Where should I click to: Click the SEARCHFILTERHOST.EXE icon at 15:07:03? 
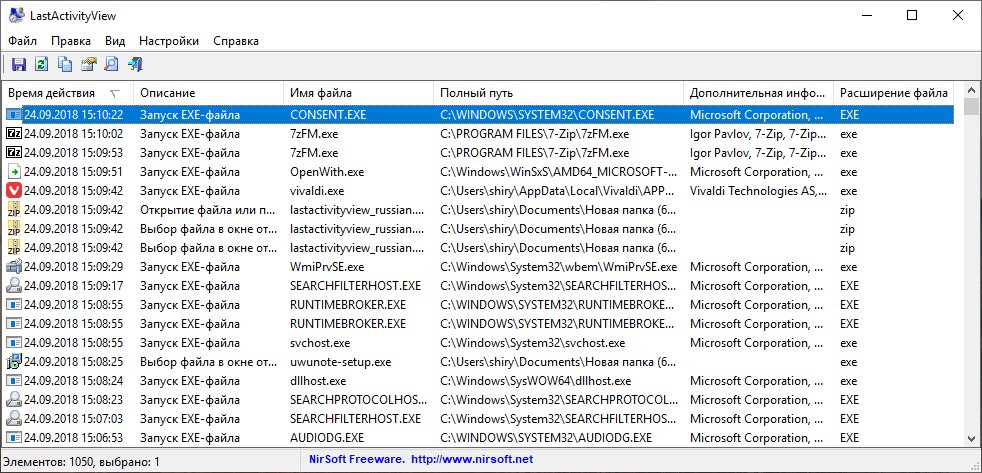click(x=14, y=418)
